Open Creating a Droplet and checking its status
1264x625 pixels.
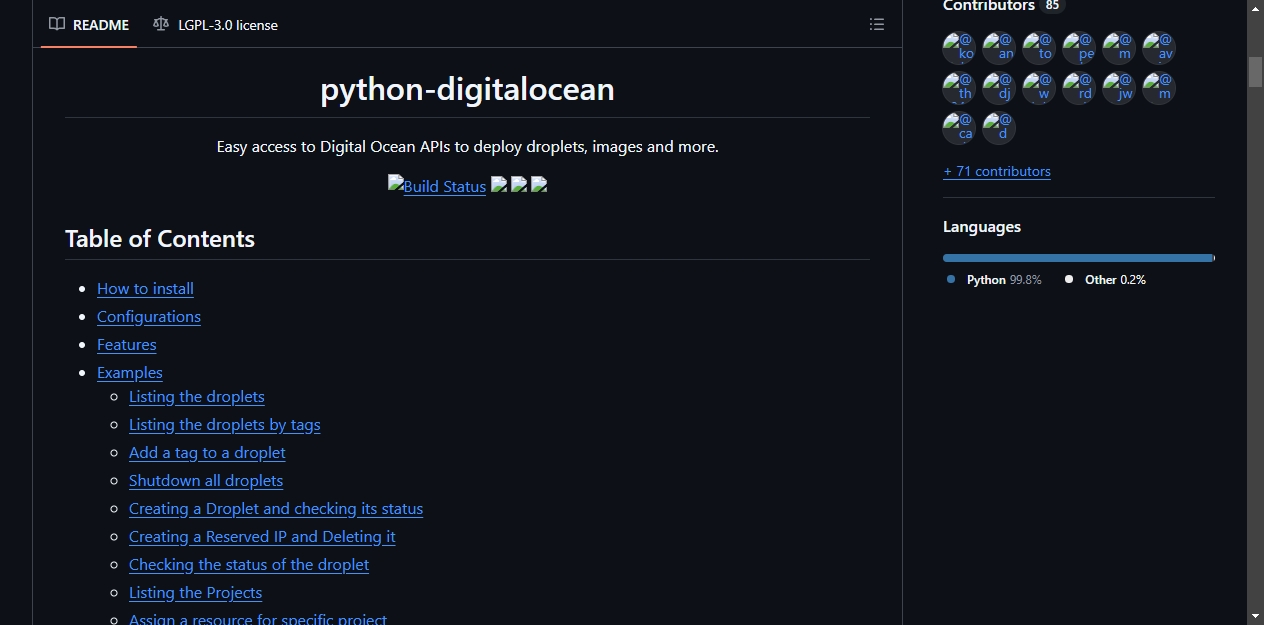click(x=276, y=508)
